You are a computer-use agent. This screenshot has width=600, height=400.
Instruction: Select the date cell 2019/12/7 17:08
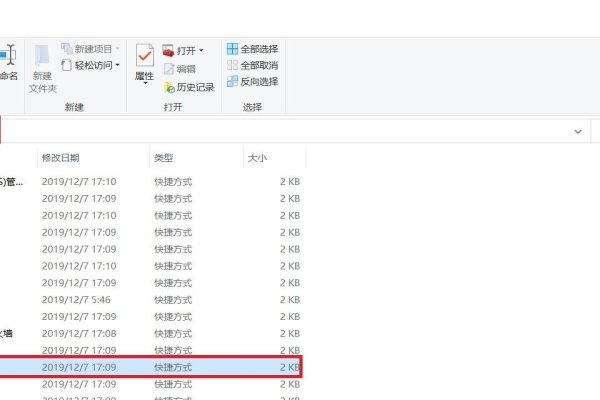(79, 333)
